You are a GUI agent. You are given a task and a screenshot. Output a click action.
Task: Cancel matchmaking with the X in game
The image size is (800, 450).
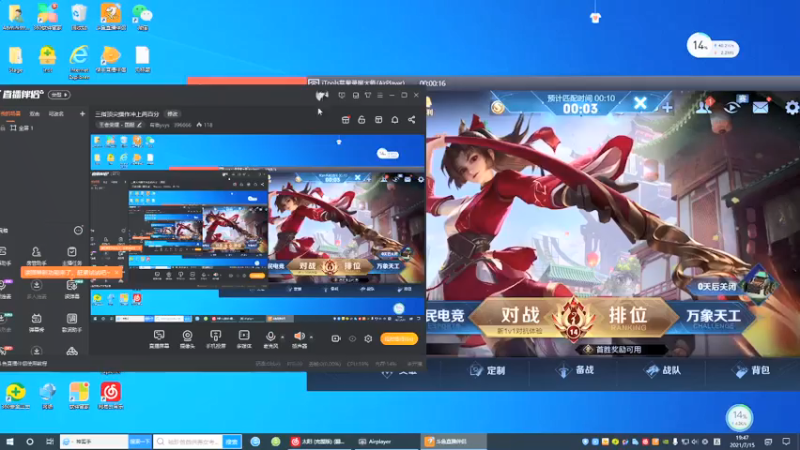tap(640, 104)
